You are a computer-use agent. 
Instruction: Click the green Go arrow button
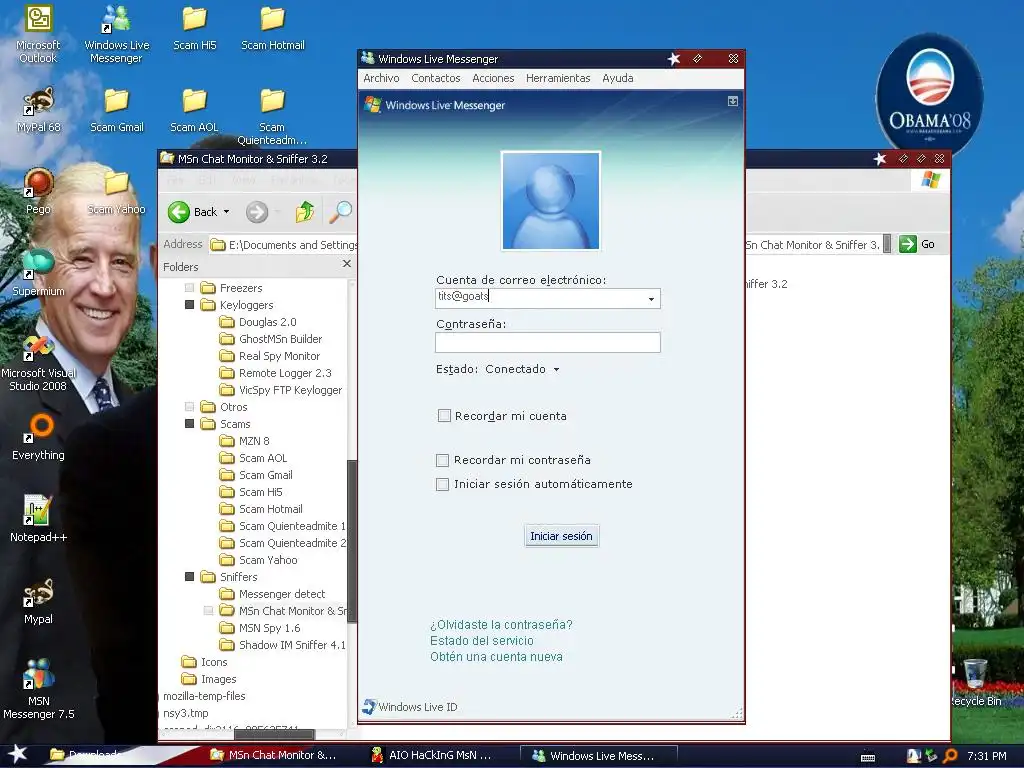pyautogui.click(x=908, y=244)
